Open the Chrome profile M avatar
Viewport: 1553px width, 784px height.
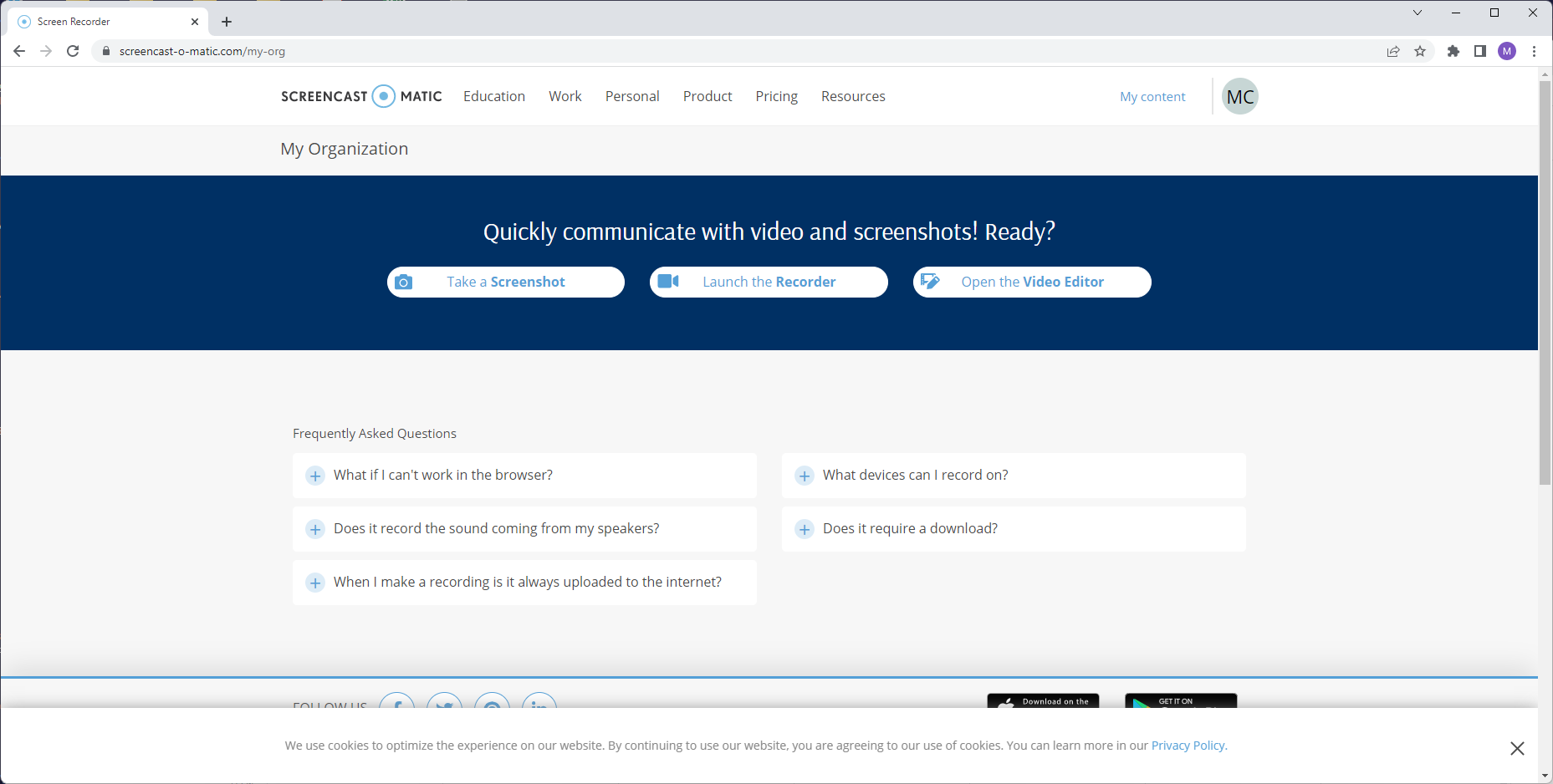point(1507,51)
